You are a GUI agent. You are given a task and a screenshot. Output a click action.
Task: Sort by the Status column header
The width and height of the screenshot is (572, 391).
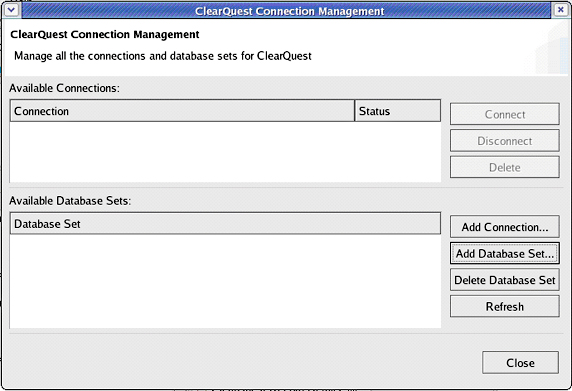coord(398,111)
